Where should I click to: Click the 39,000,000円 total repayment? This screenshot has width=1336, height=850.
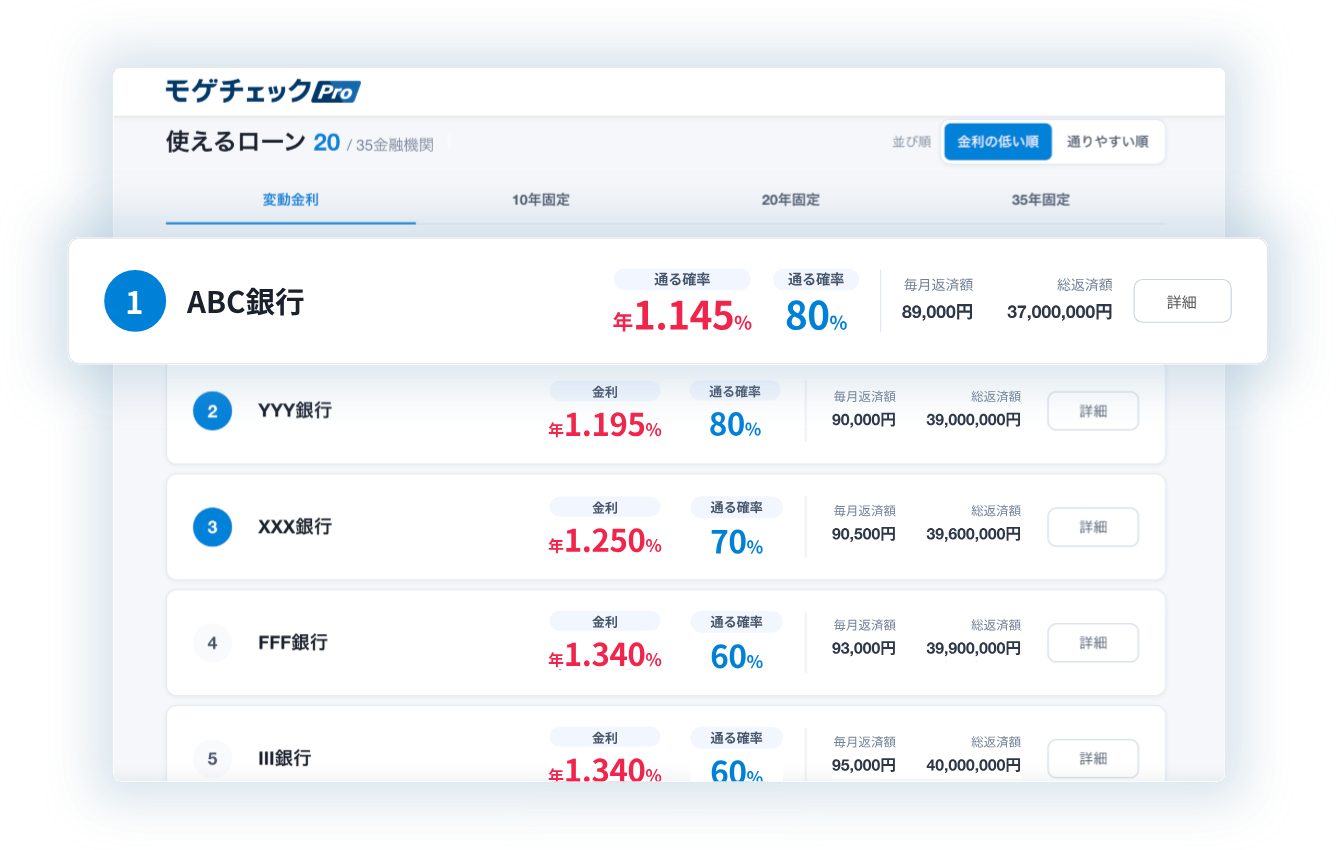pyautogui.click(x=974, y=420)
